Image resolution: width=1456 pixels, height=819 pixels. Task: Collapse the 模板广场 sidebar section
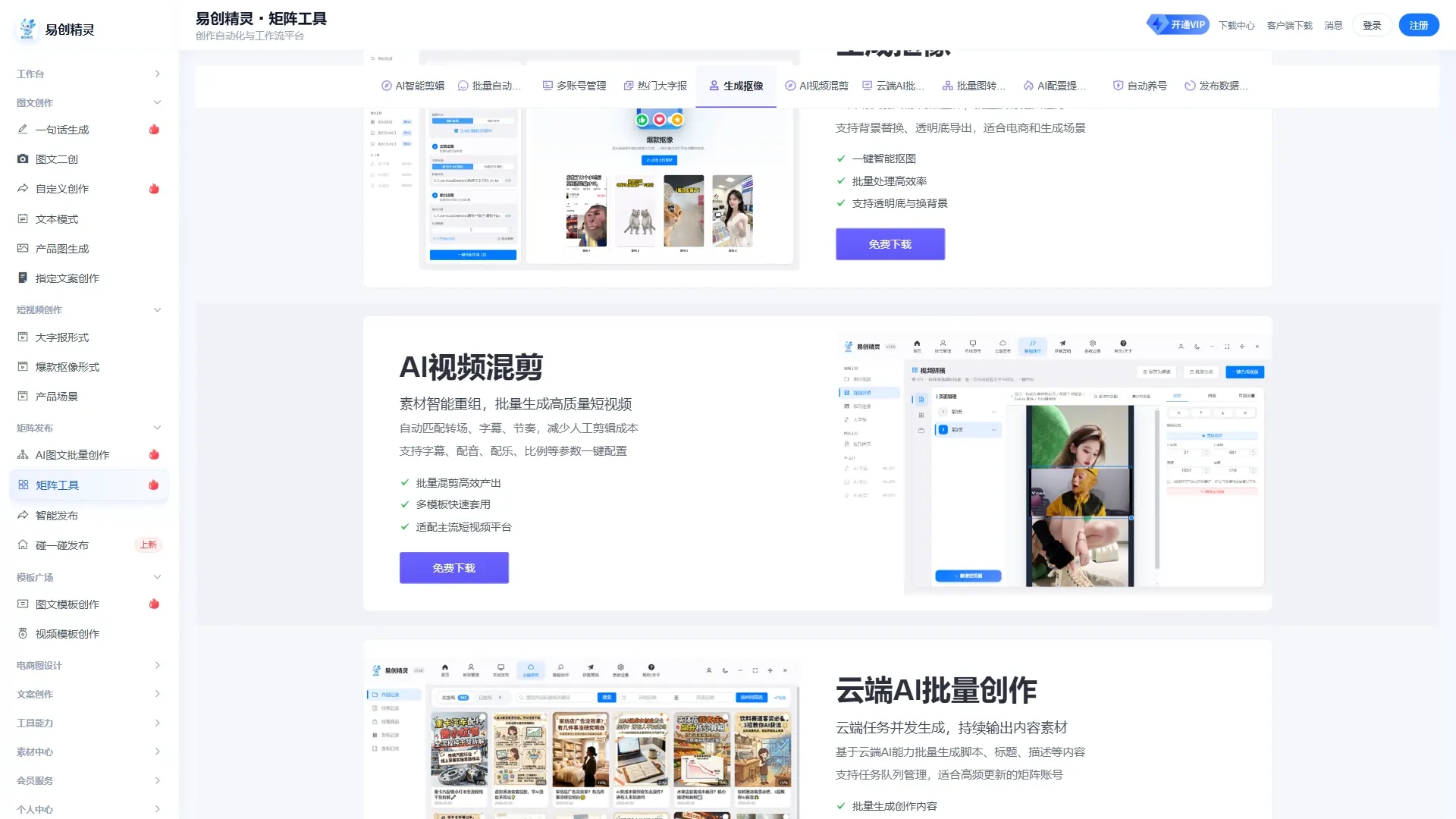coord(89,577)
